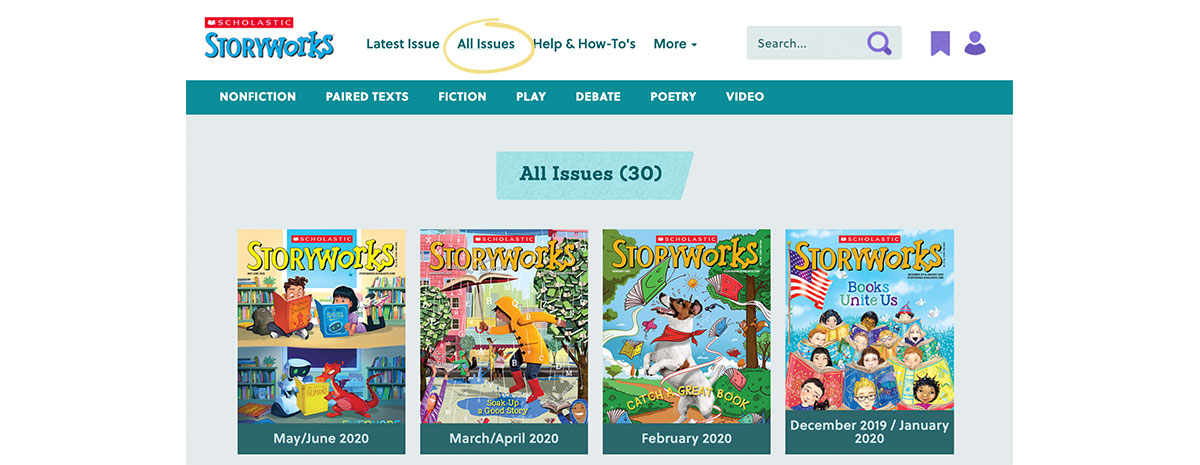
Task: Open bookmarks via the purple bookmark icon
Action: [x=940, y=43]
